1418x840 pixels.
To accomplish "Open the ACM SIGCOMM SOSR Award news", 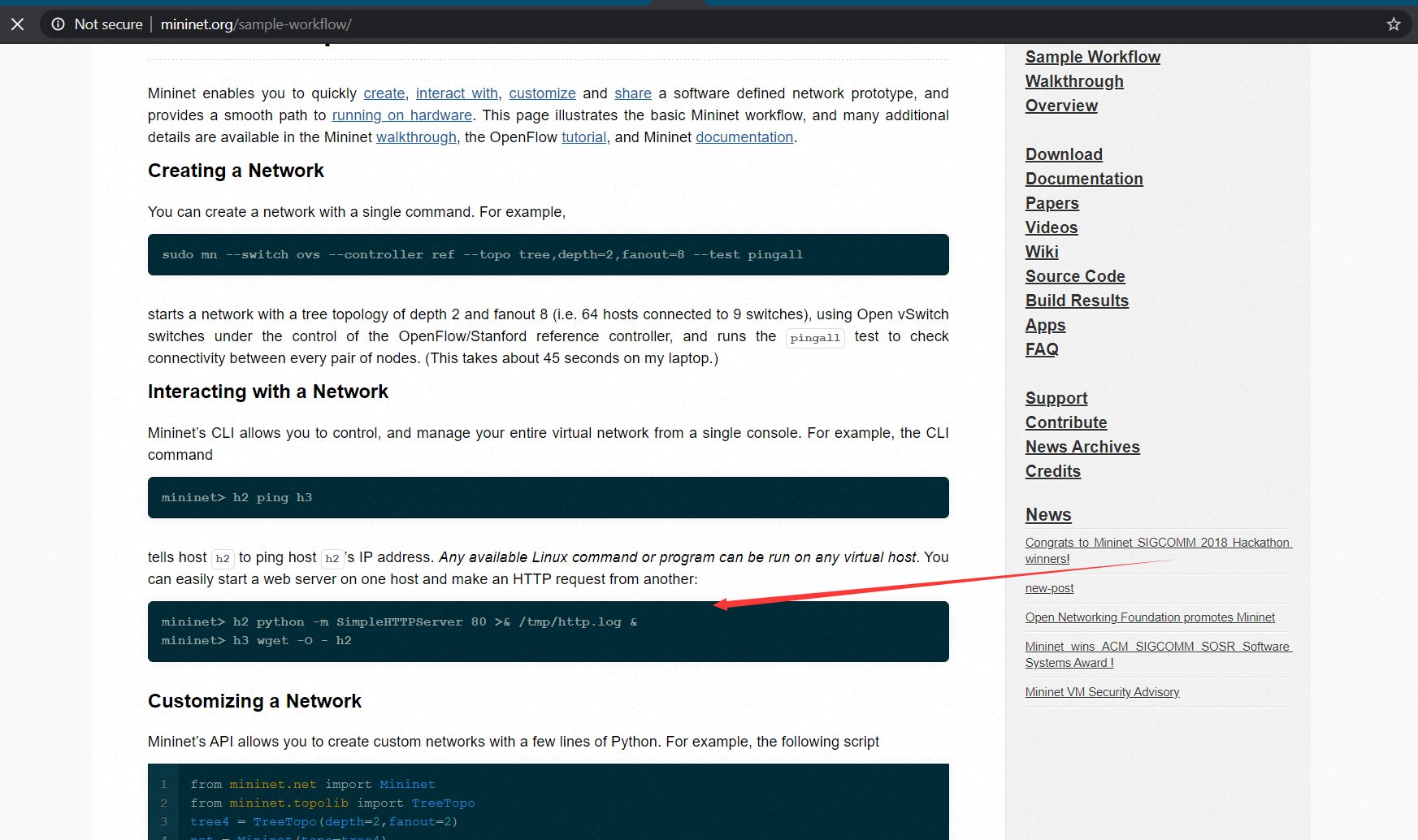I will pos(1158,655).
